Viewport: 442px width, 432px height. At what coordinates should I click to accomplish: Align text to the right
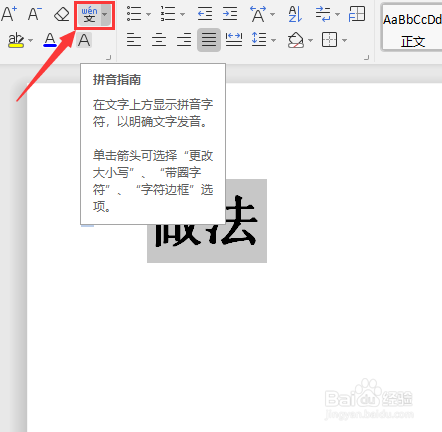[184, 40]
